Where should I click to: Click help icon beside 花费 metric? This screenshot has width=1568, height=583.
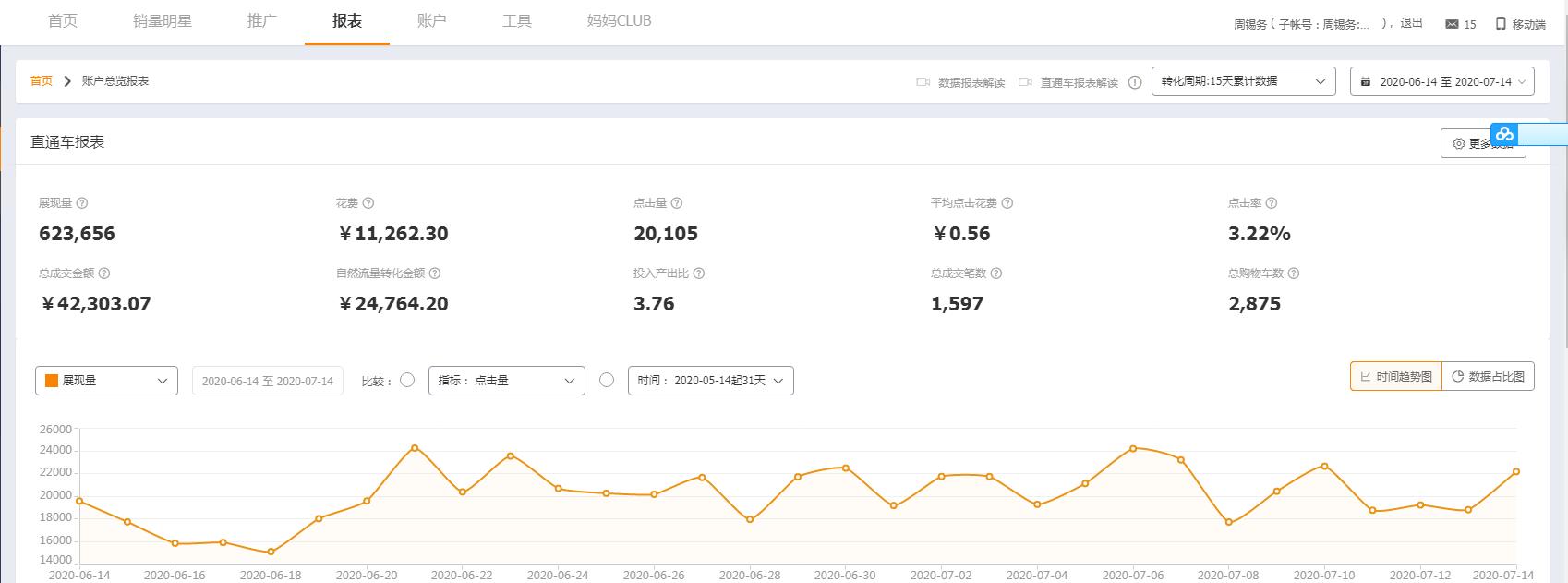368,203
